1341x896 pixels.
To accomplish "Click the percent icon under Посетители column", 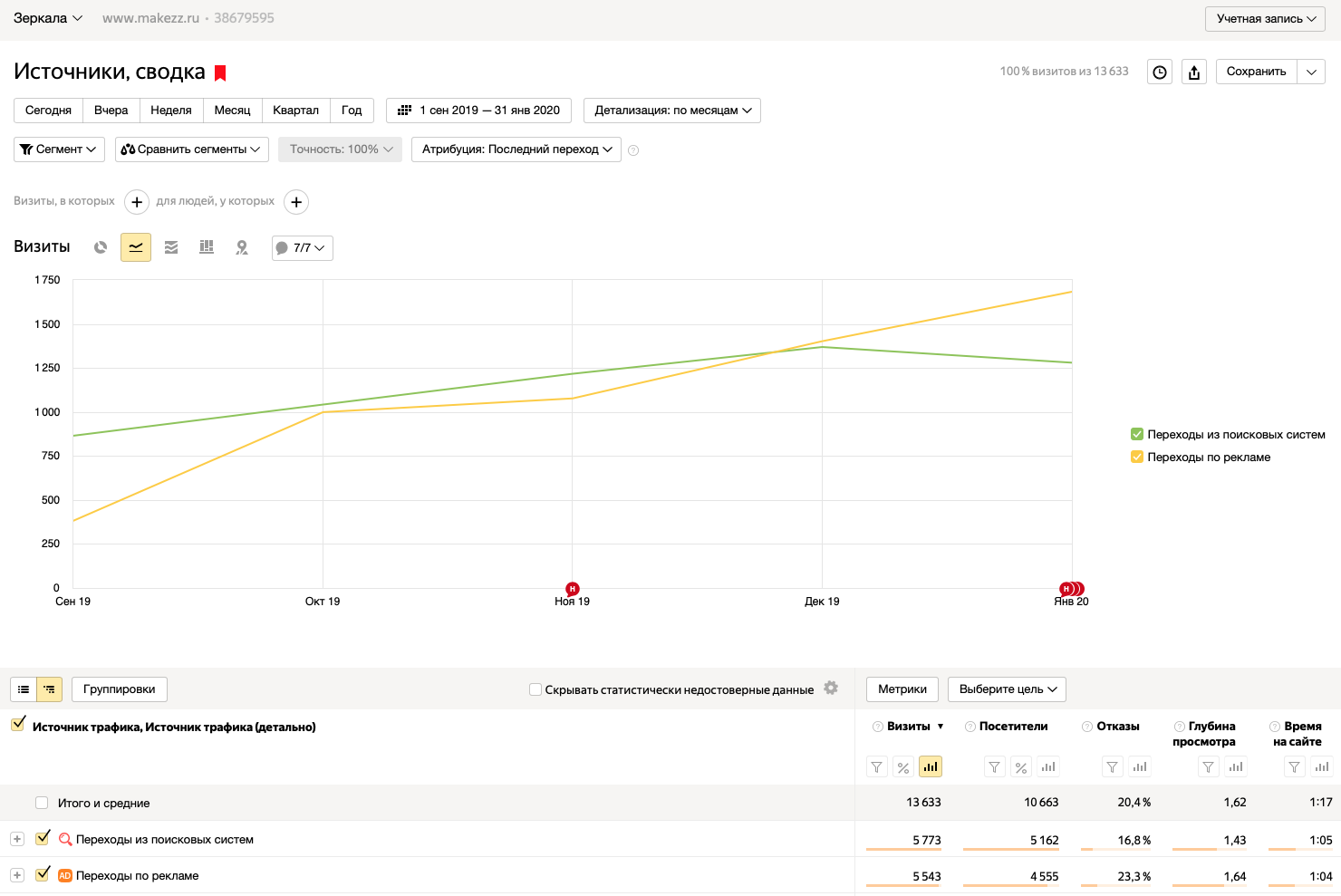I will (1021, 767).
